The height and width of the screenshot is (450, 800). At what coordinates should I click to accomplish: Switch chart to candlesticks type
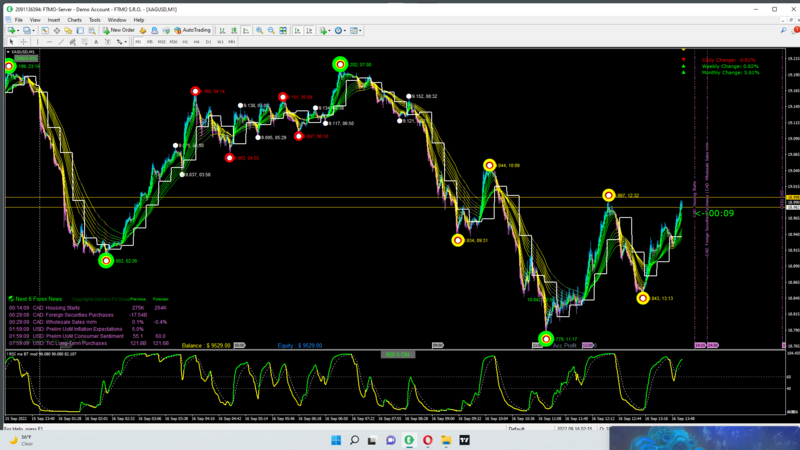pos(234,31)
